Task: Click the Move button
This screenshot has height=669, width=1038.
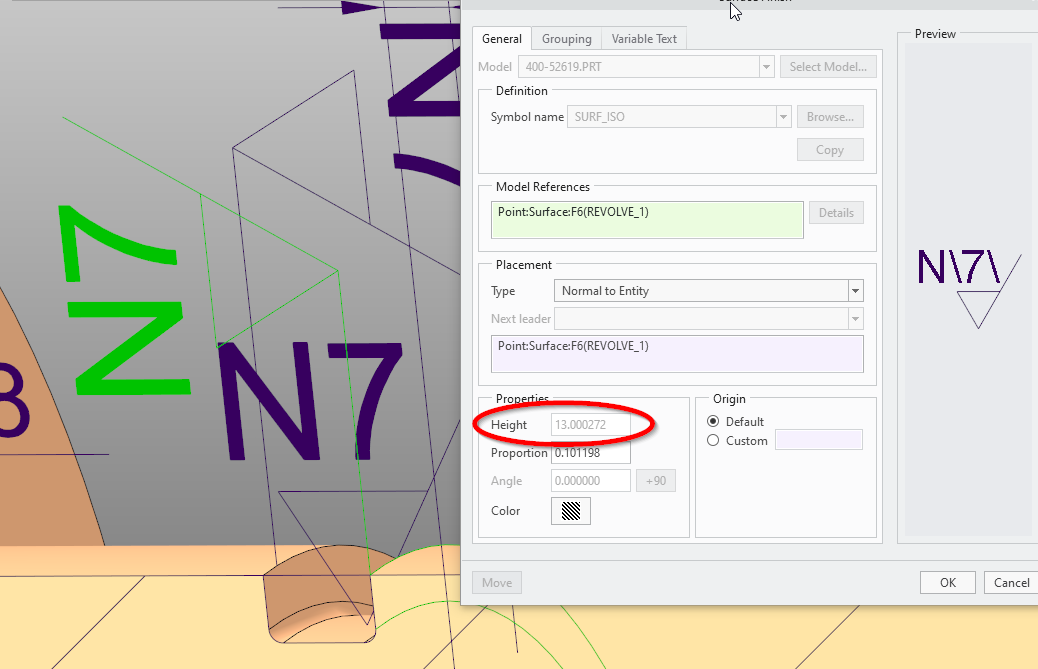Action: [x=496, y=582]
